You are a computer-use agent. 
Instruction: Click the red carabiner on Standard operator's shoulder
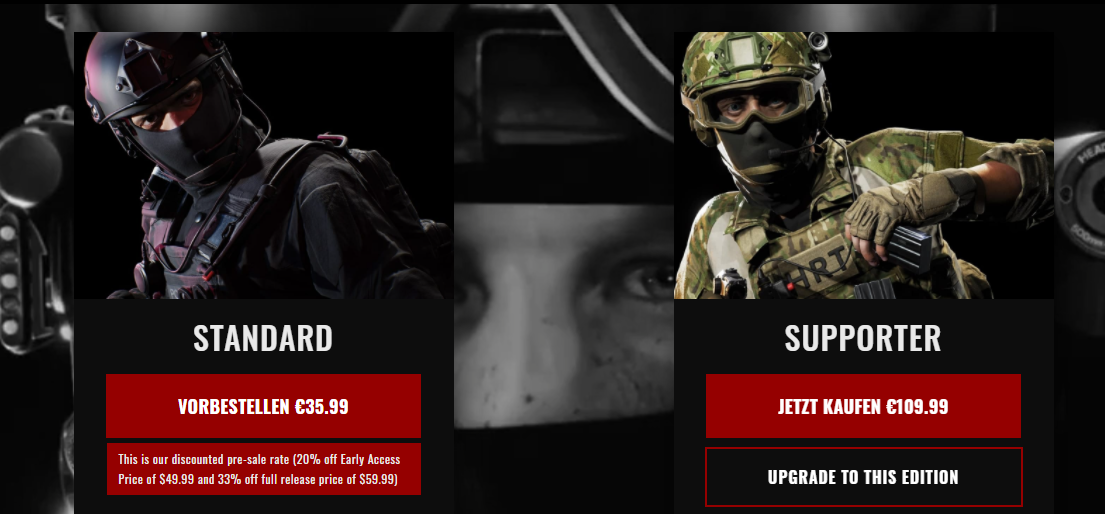click(333, 140)
